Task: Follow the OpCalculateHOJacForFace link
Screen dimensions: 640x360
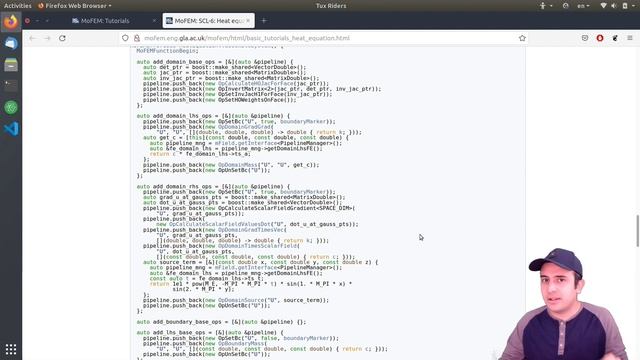Action: pyautogui.click(x=256, y=83)
